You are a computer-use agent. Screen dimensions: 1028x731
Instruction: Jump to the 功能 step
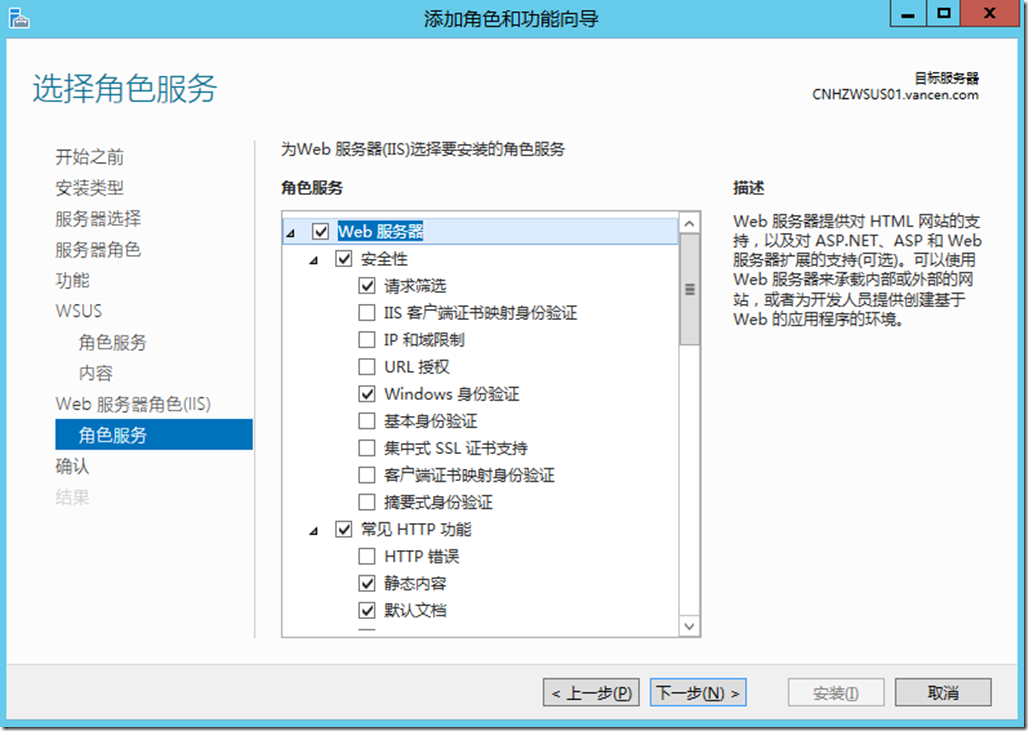click(73, 280)
